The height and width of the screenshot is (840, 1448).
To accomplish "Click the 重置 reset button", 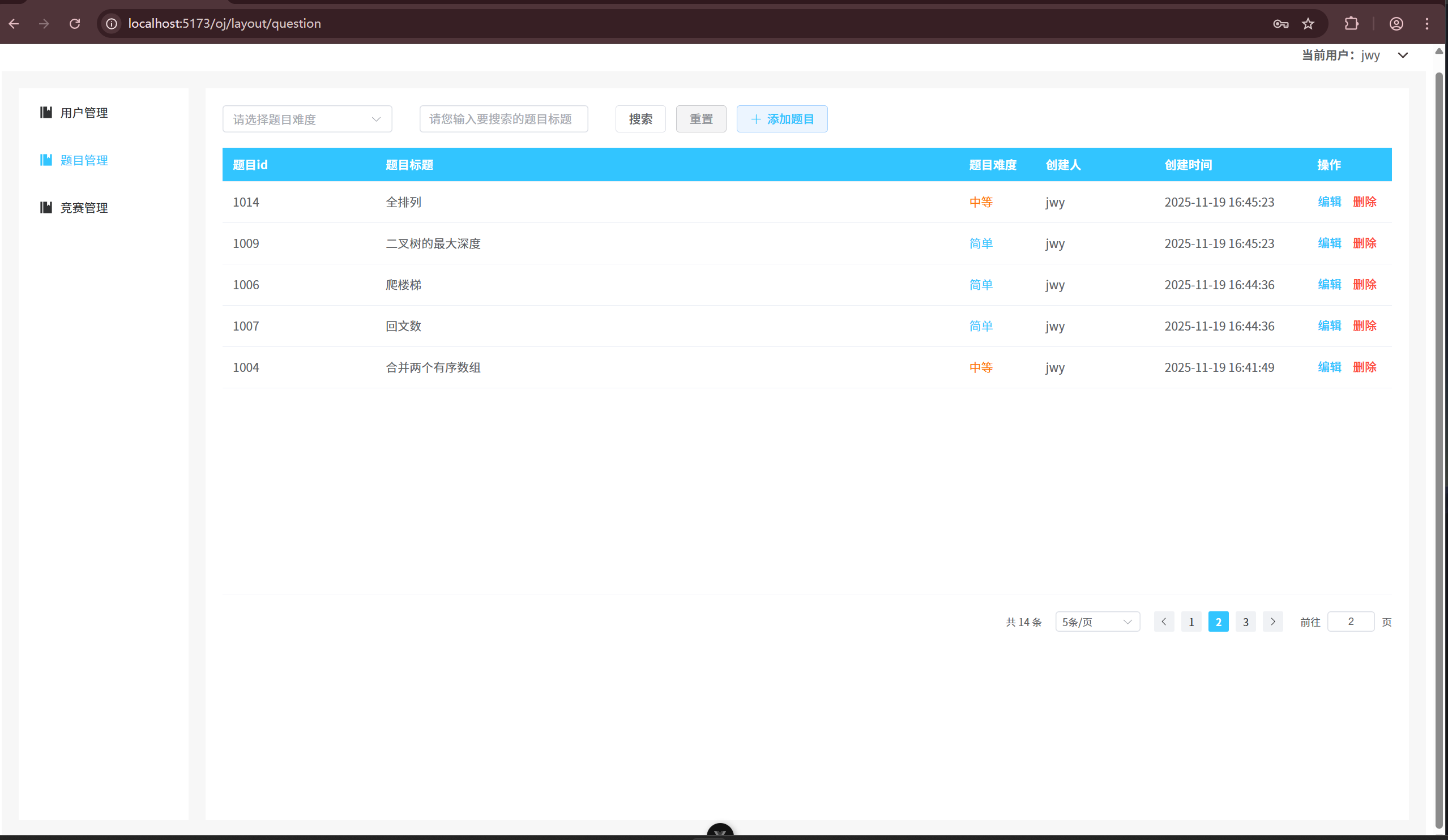I will coord(701,119).
